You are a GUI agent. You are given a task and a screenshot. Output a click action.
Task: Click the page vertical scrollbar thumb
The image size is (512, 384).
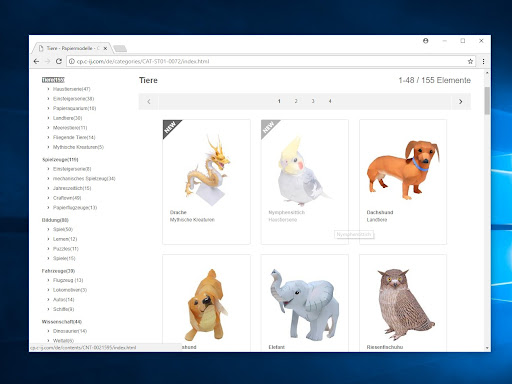(x=487, y=101)
